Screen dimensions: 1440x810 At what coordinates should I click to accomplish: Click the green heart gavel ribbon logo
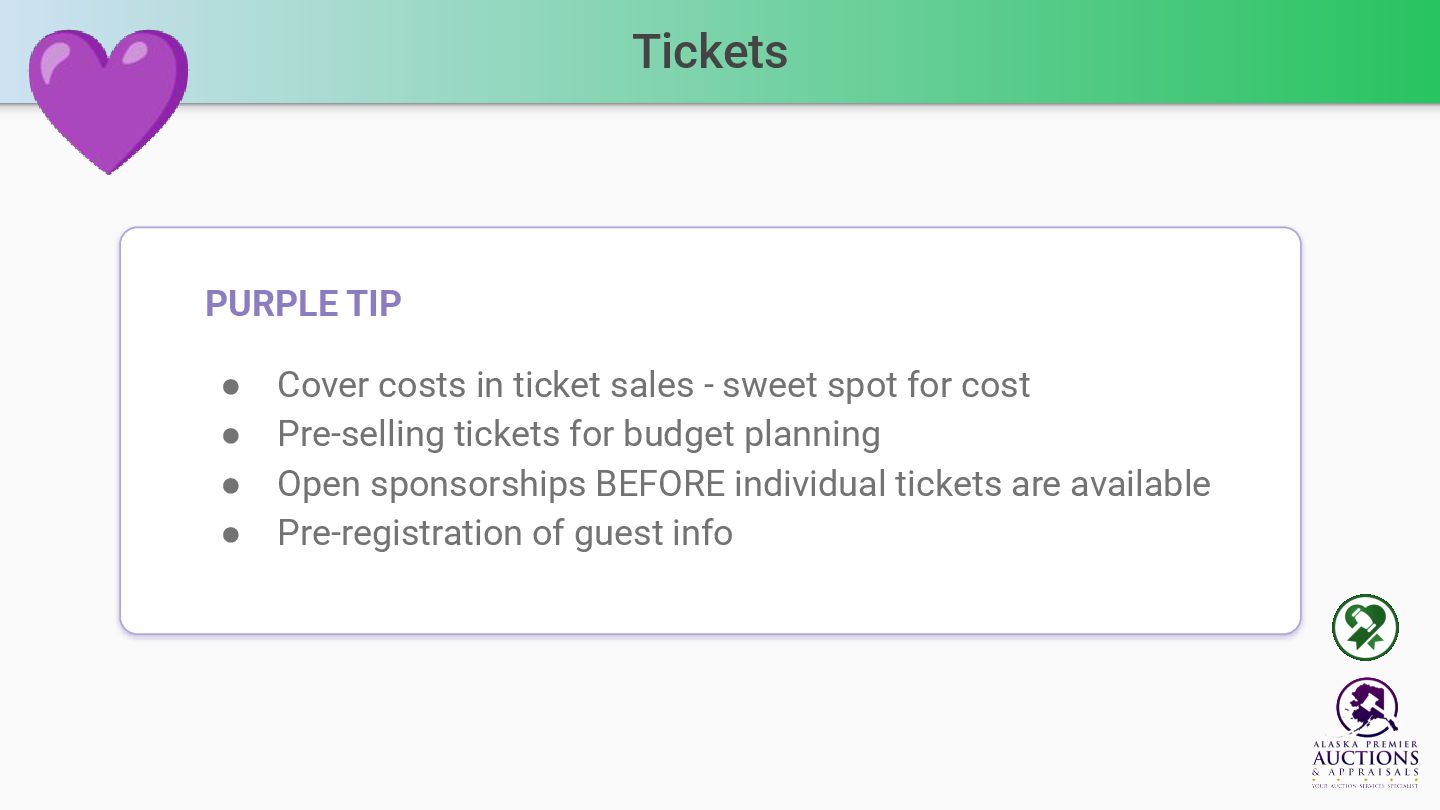coord(1365,627)
